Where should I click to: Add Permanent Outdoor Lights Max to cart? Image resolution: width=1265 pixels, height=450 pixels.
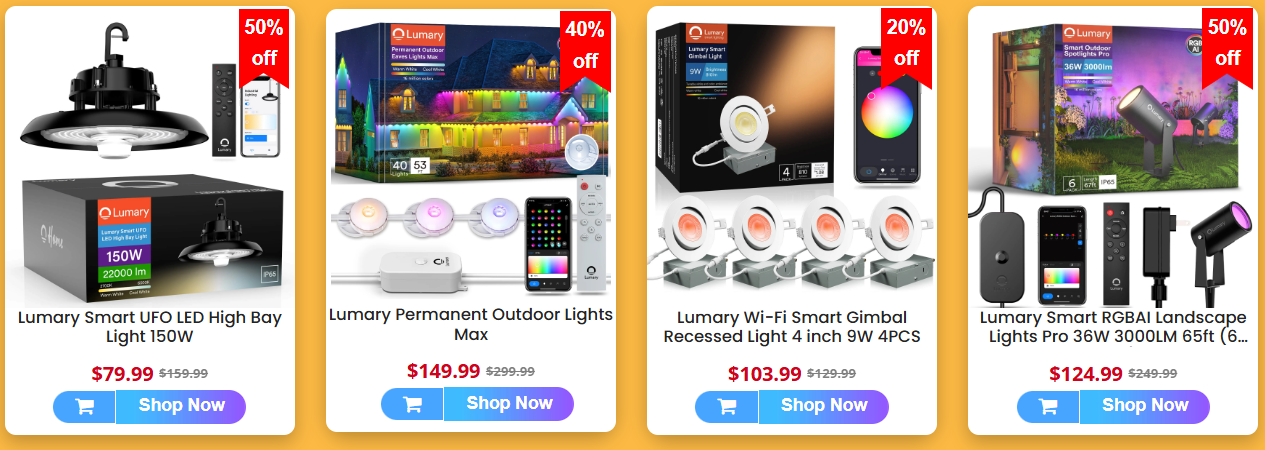tap(412, 404)
